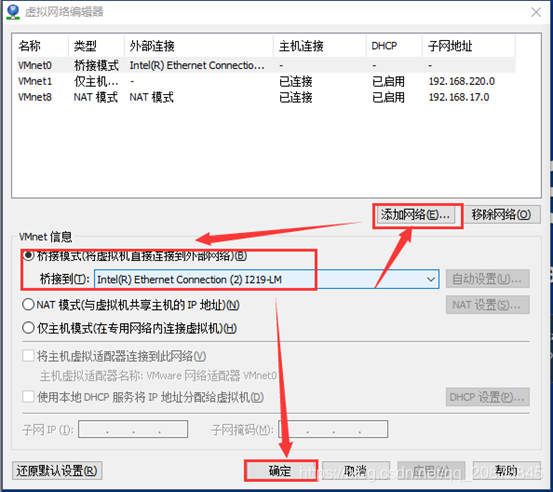The image size is (553, 492).
Task: Confirm with the 确定 button
Action: click(x=281, y=470)
